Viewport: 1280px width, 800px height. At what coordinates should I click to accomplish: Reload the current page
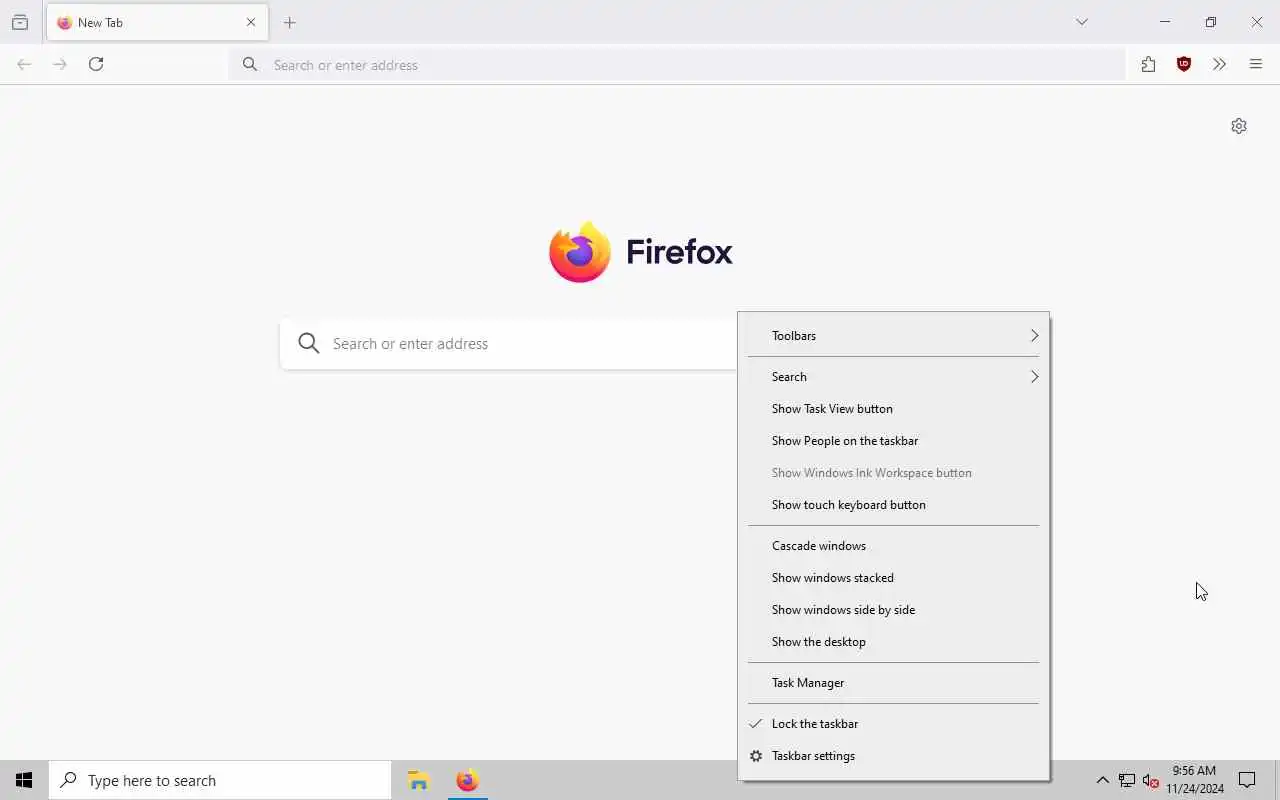tap(96, 64)
